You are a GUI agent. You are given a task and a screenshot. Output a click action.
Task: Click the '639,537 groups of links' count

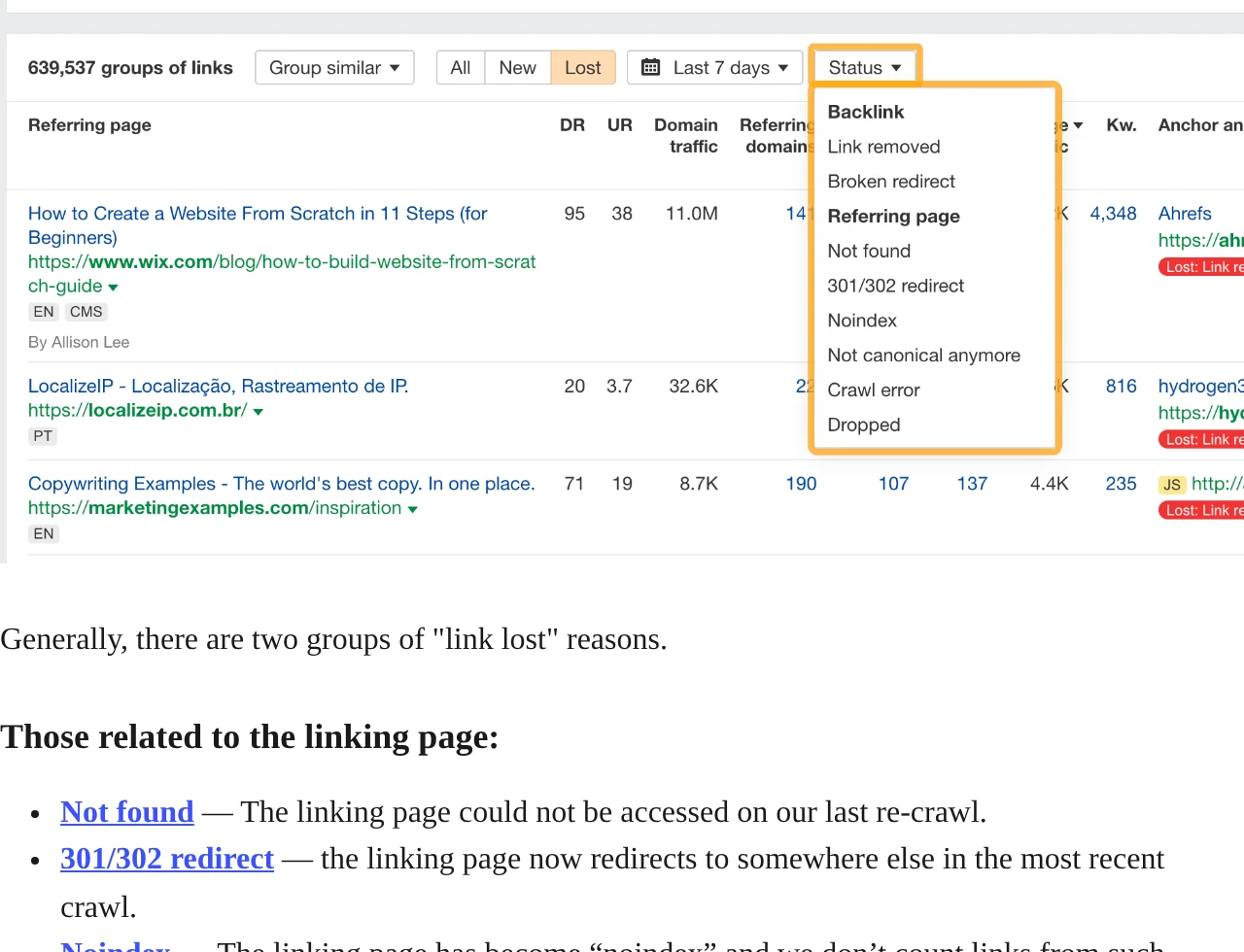click(130, 68)
